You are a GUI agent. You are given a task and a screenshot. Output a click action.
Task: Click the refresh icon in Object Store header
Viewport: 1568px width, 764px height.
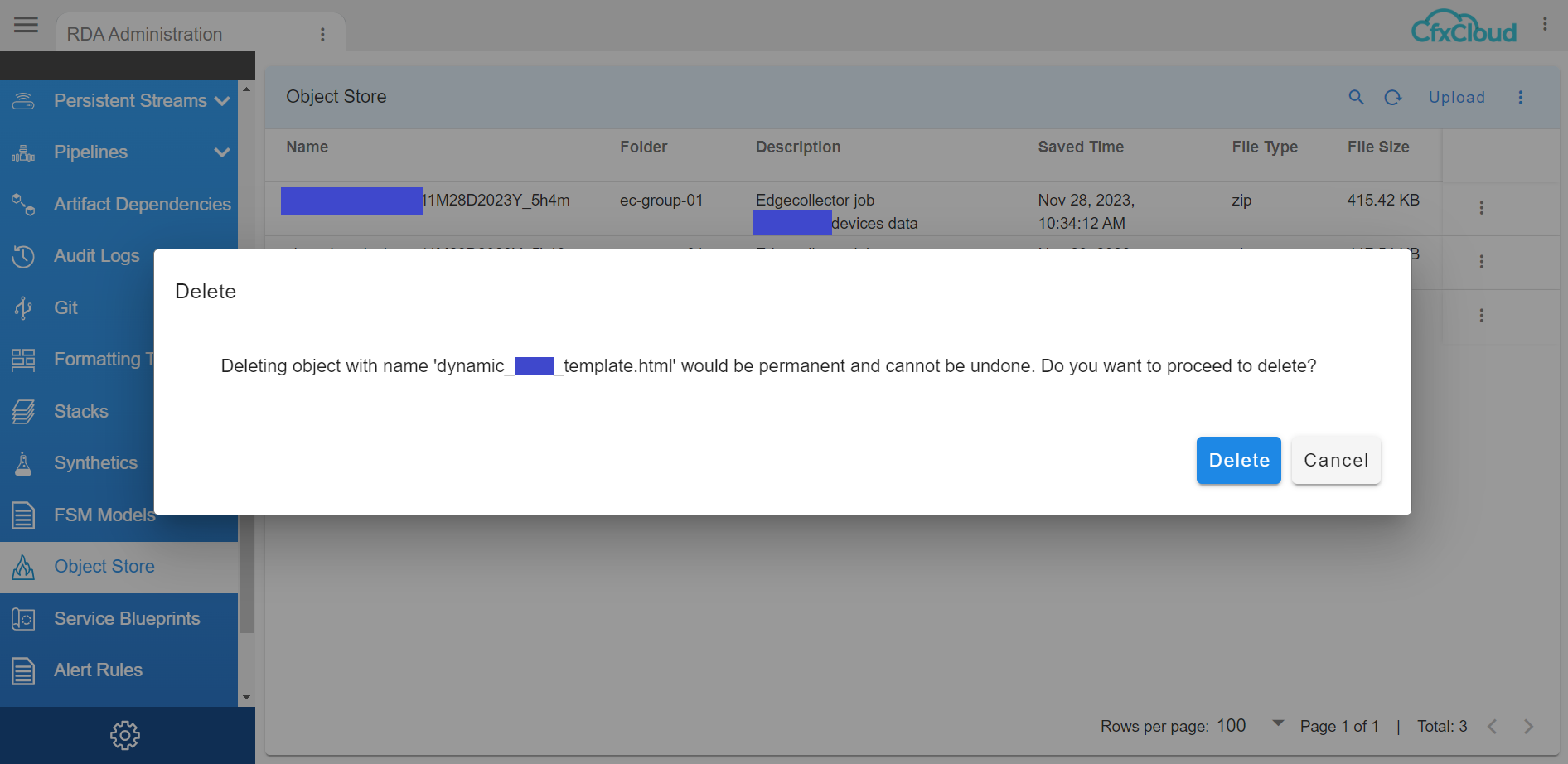tap(1393, 98)
